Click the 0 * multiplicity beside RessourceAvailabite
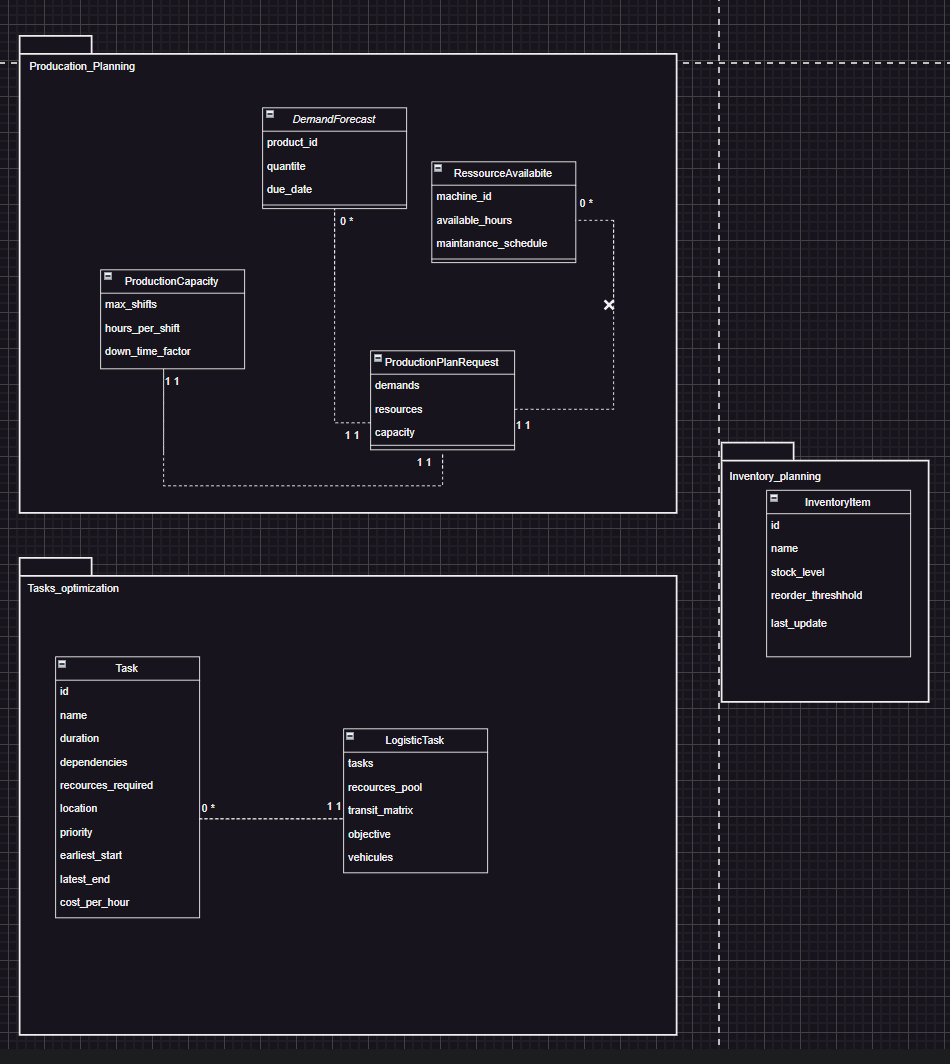Viewport: 950px width, 1064px height. pyautogui.click(x=586, y=203)
